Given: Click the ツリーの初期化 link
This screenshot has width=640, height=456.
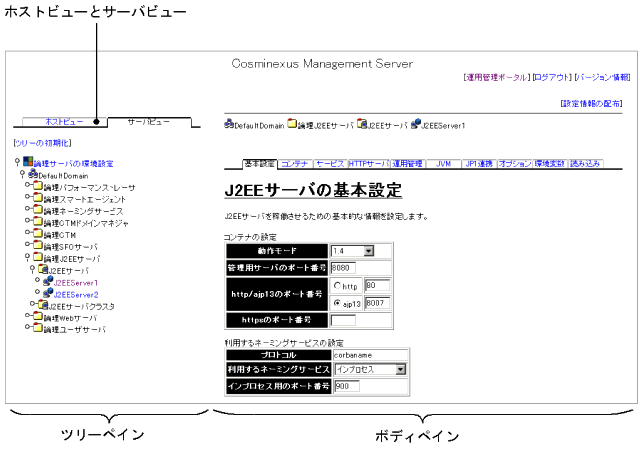Looking at the screenshot, I should 42,143.
